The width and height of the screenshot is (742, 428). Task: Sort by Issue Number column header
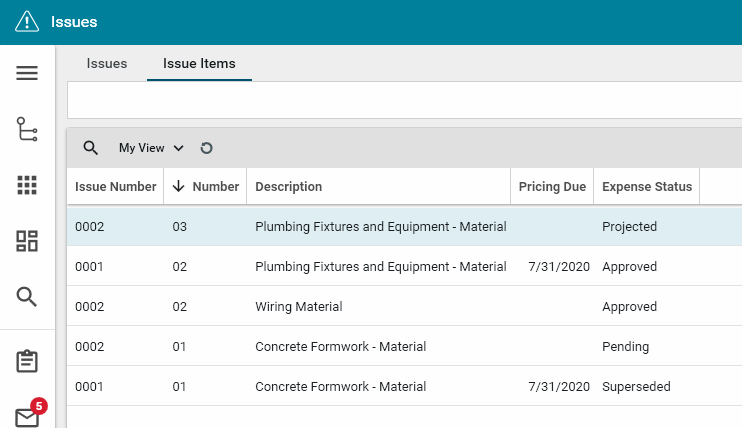(115, 187)
